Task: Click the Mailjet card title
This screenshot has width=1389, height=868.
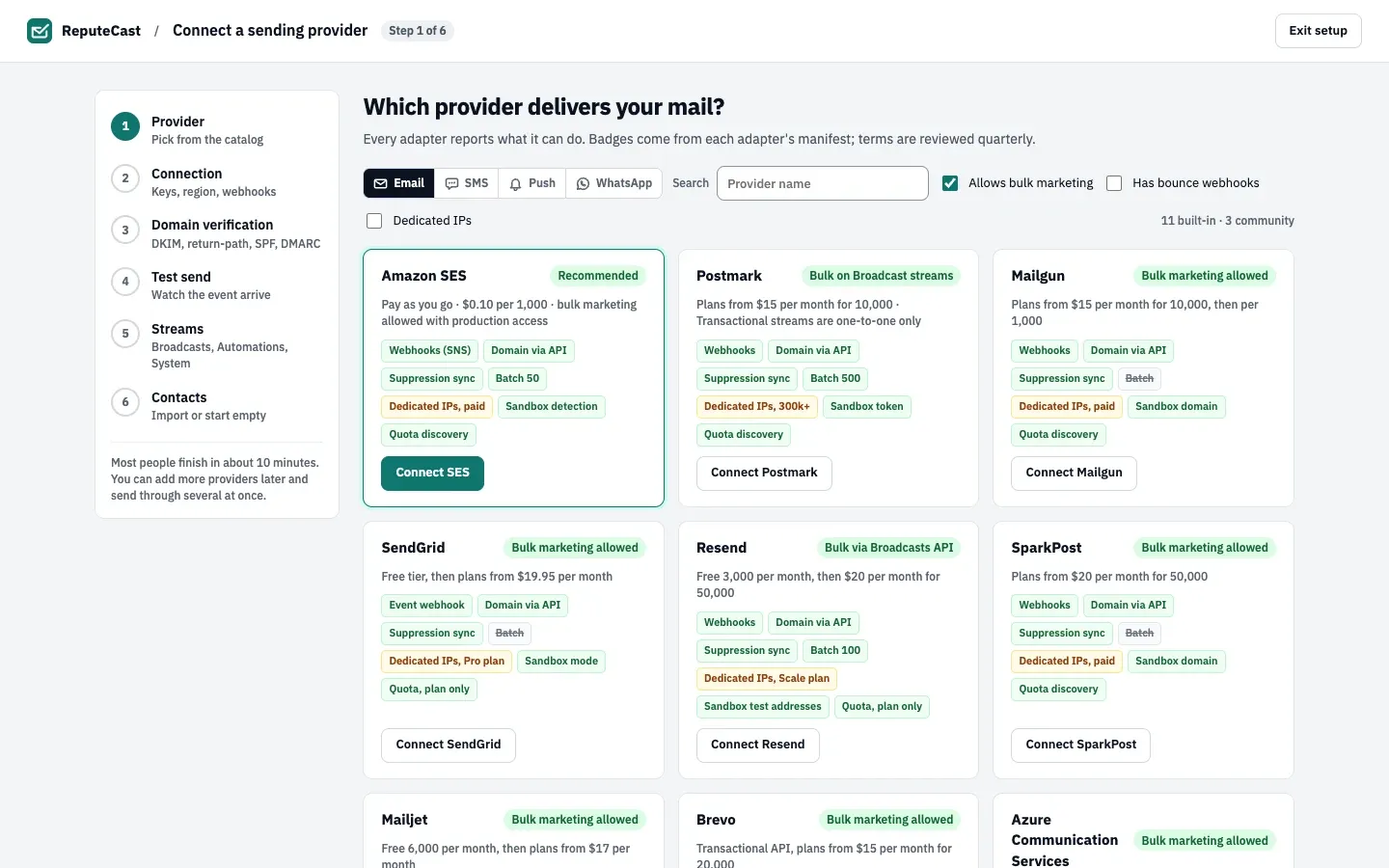Action: [404, 820]
